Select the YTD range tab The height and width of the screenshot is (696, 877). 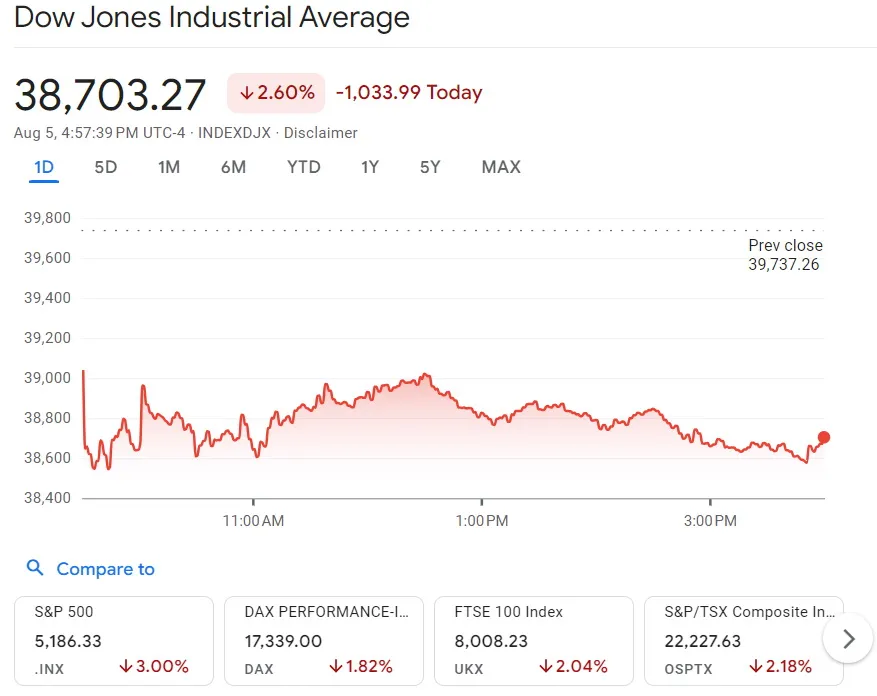pos(303,167)
